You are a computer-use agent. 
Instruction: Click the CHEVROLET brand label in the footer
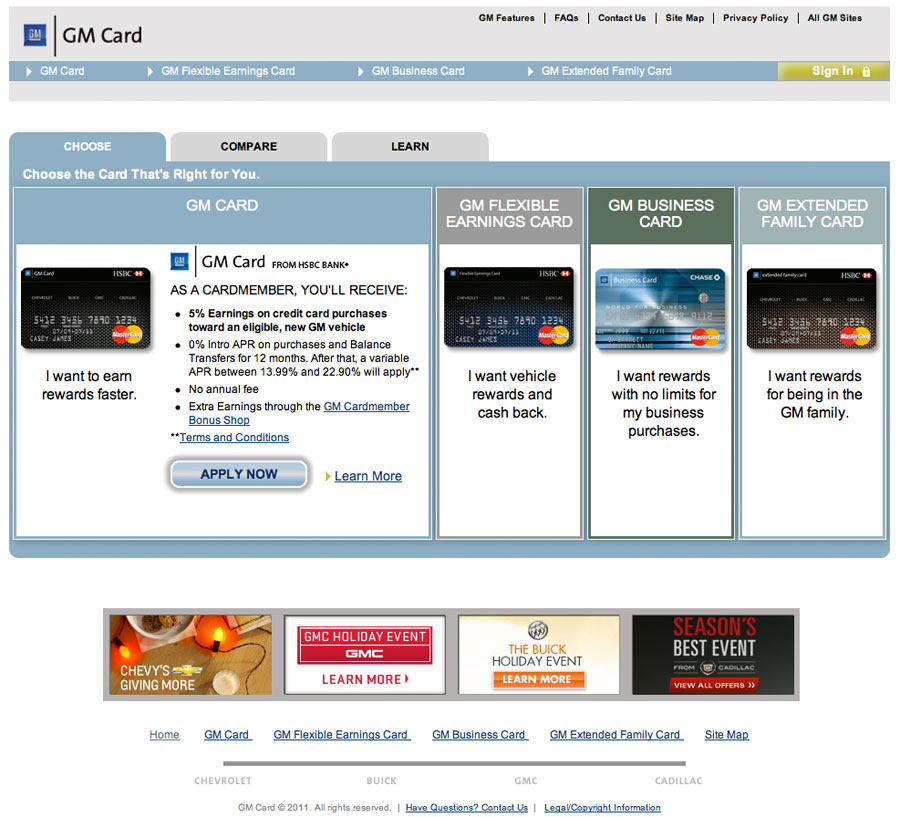point(223,781)
